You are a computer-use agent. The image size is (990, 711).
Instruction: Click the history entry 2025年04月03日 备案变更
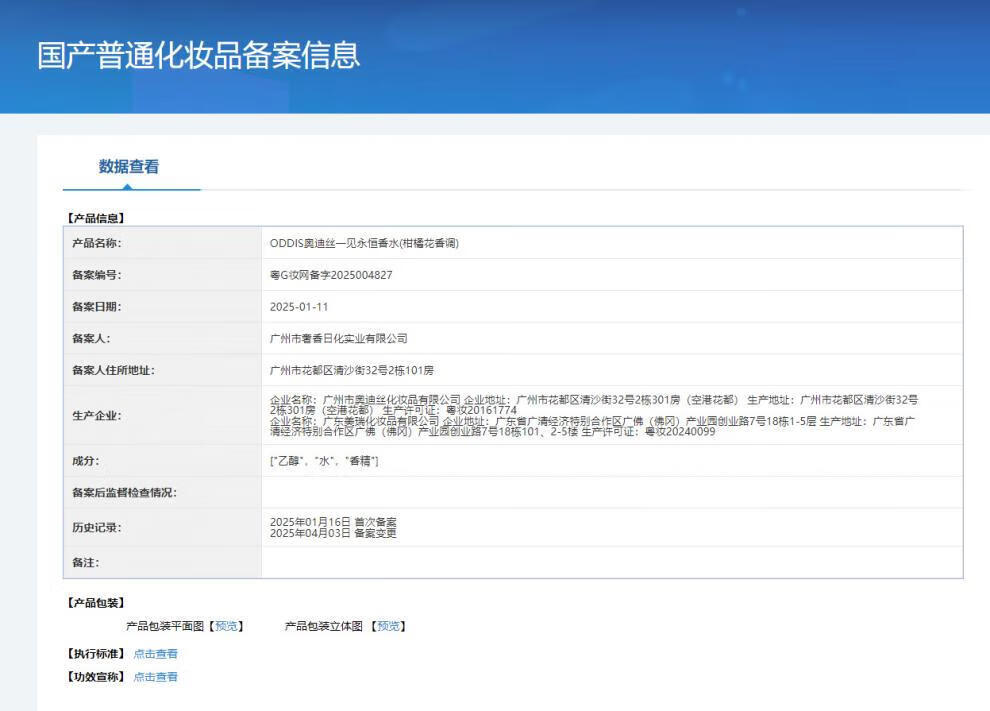click(x=333, y=533)
